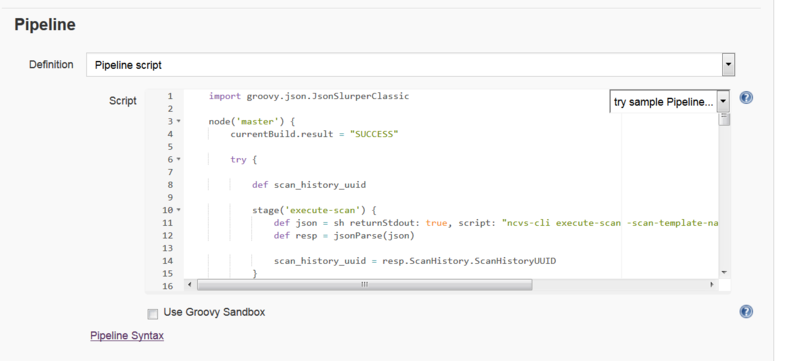Click the node('master') text
800x361 pixels.
246,121
